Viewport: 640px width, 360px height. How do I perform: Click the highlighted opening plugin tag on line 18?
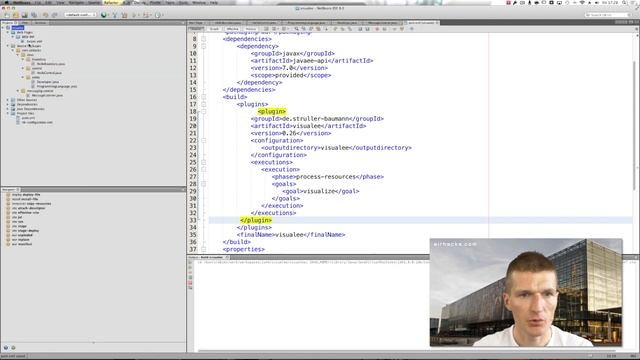click(x=272, y=111)
